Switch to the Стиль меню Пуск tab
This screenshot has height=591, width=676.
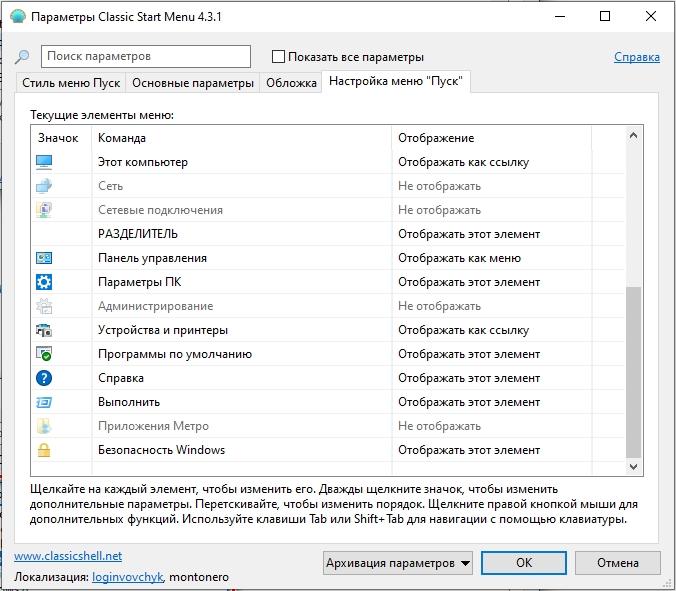point(71,83)
